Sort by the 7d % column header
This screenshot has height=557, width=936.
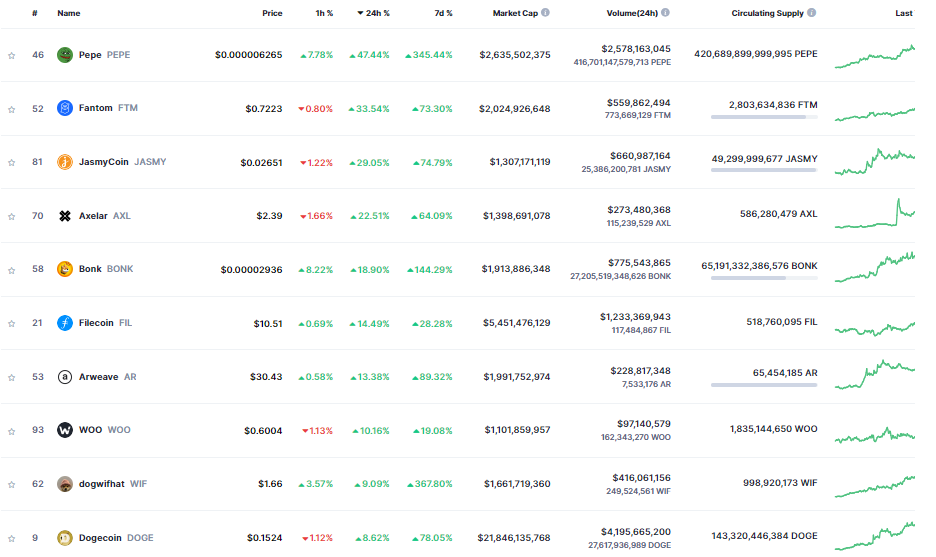tap(444, 13)
